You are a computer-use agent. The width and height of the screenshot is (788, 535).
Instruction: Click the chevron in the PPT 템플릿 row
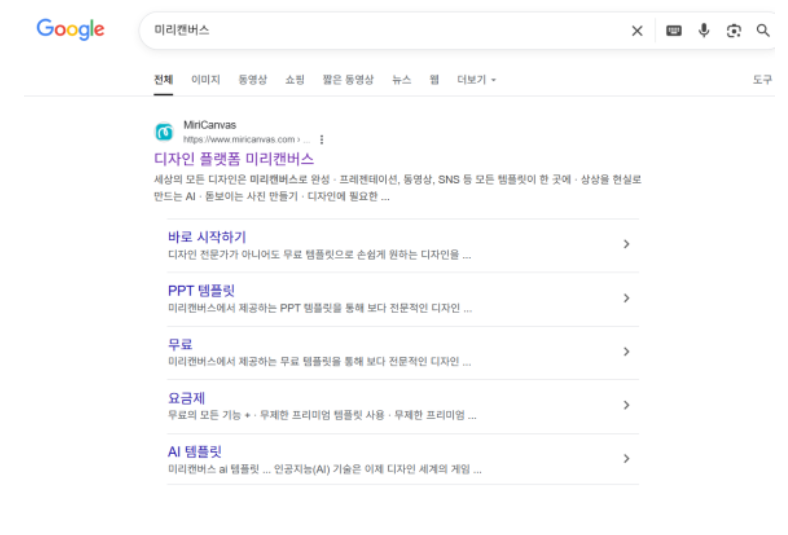[626, 298]
